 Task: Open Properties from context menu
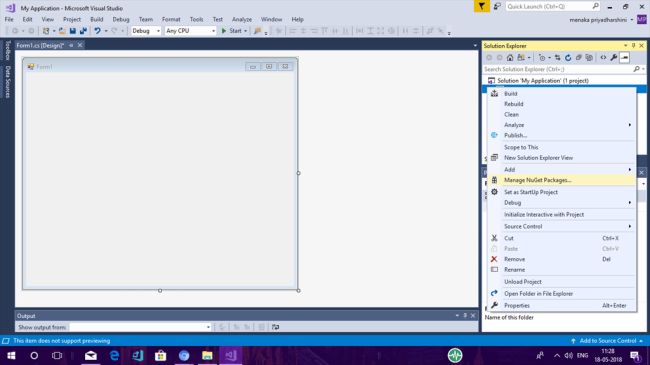[x=562, y=306]
